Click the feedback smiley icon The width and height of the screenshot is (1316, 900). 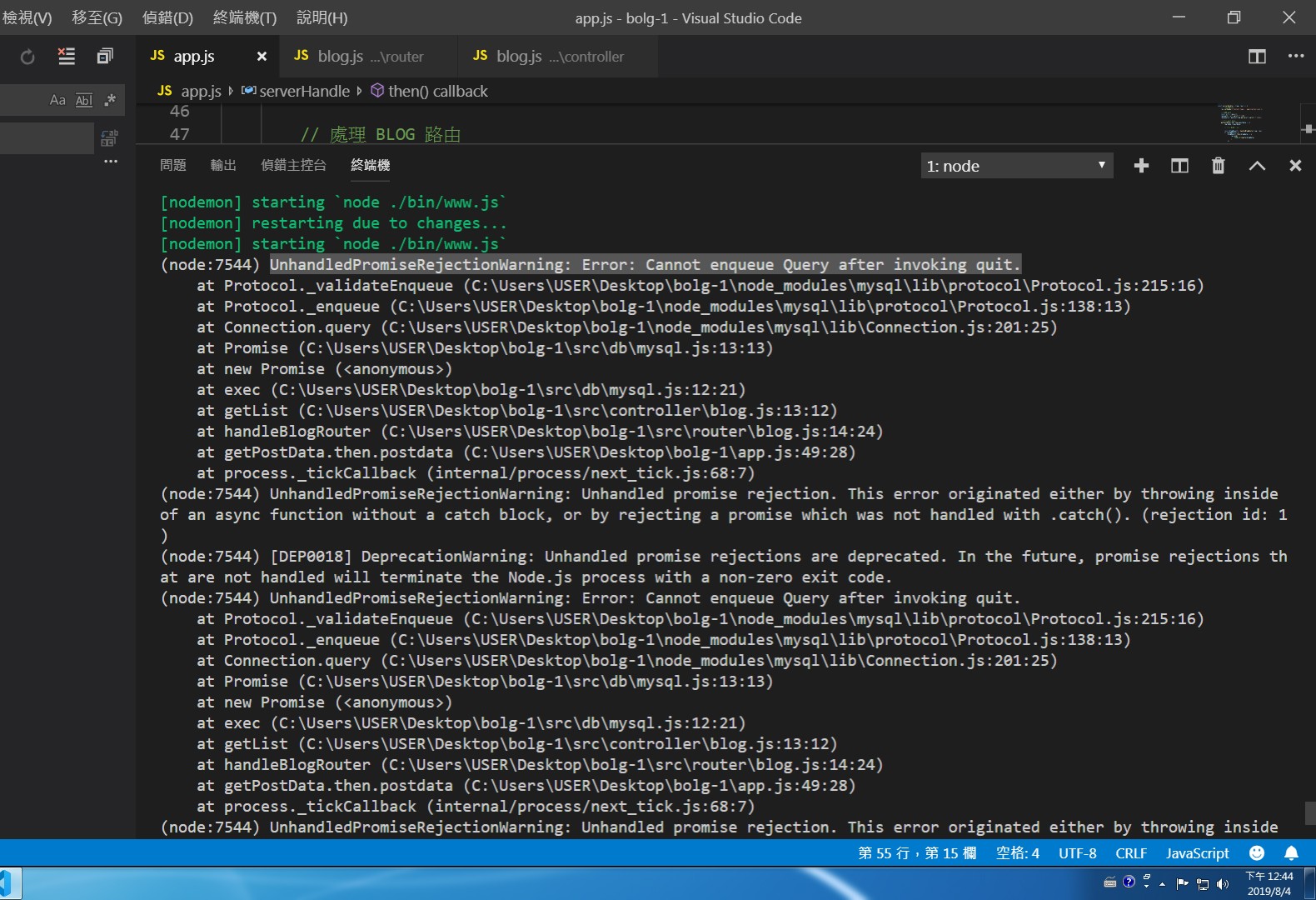[1257, 852]
